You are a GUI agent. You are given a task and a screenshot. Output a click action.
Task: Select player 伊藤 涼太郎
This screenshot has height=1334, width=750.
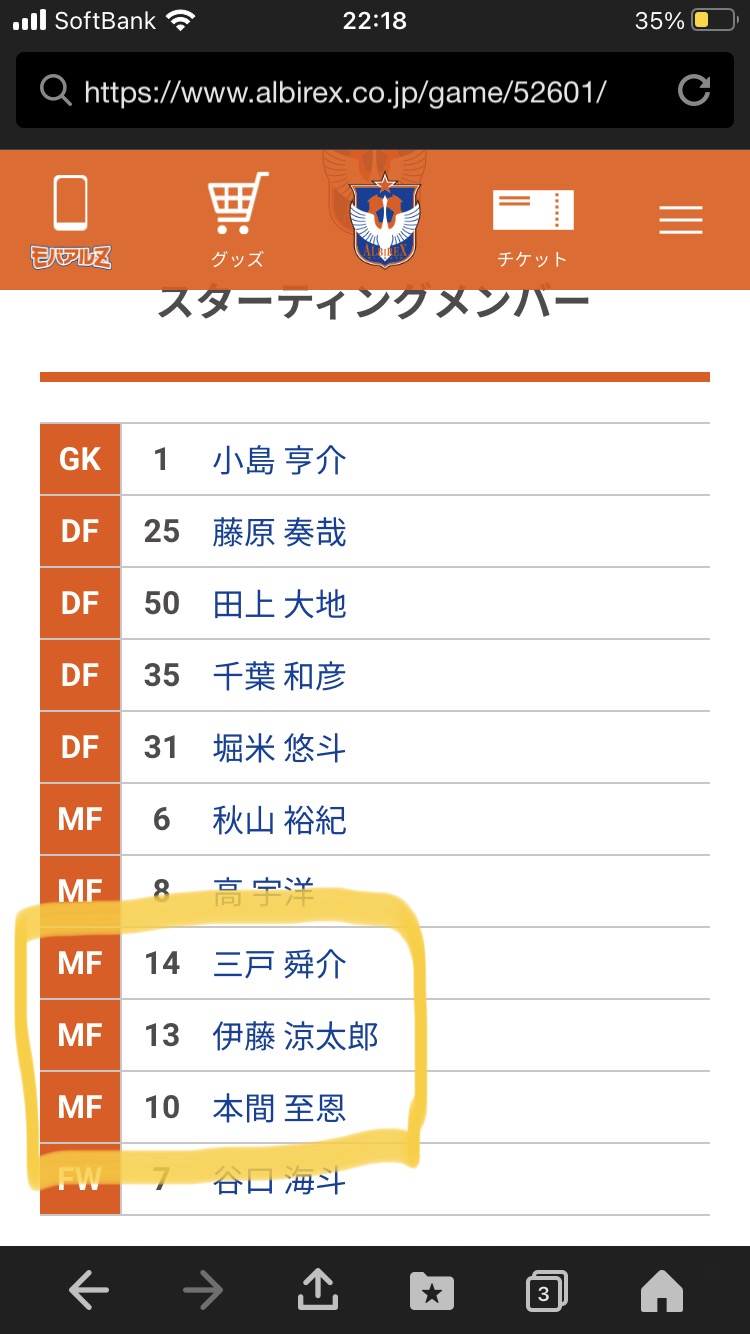295,1036
